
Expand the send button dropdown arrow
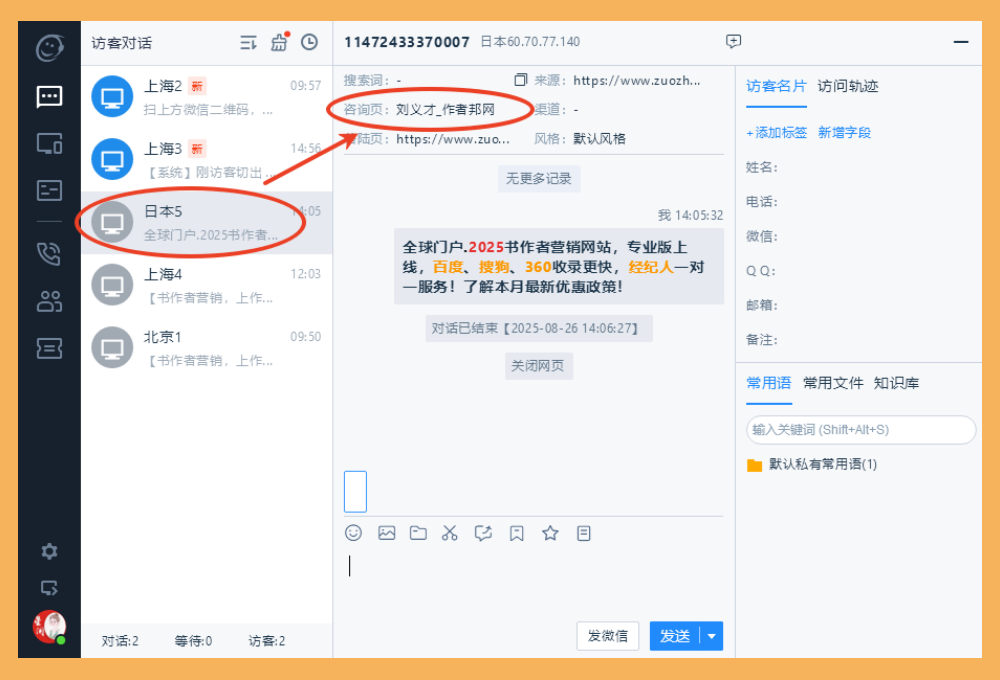coord(712,636)
